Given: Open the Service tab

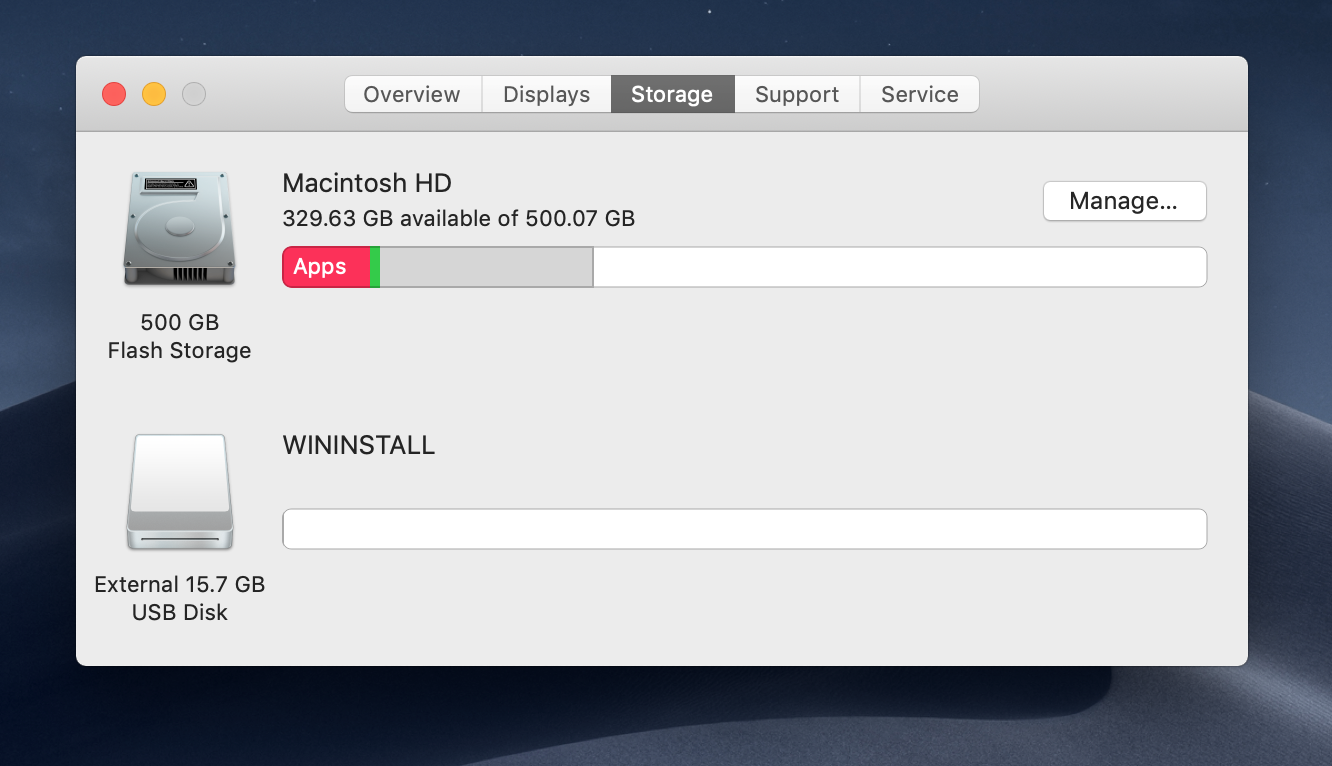Looking at the screenshot, I should pyautogui.click(x=920, y=94).
